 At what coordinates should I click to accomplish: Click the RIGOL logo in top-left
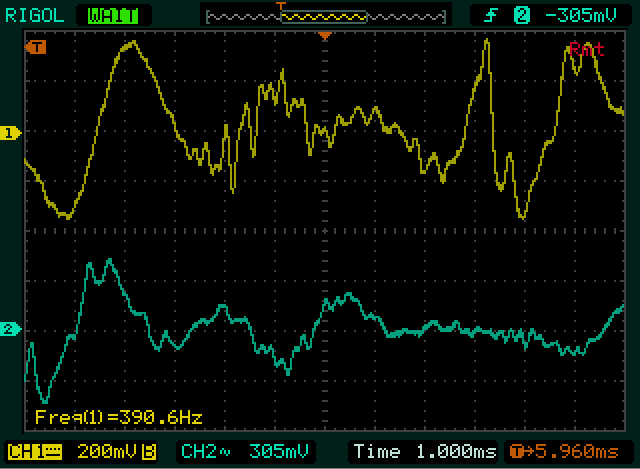click(35, 14)
